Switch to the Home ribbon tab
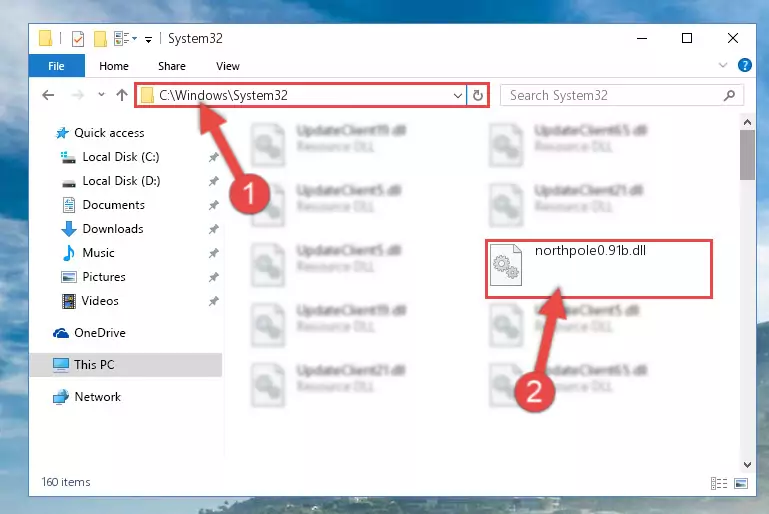Image resolution: width=769 pixels, height=514 pixels. click(114, 66)
